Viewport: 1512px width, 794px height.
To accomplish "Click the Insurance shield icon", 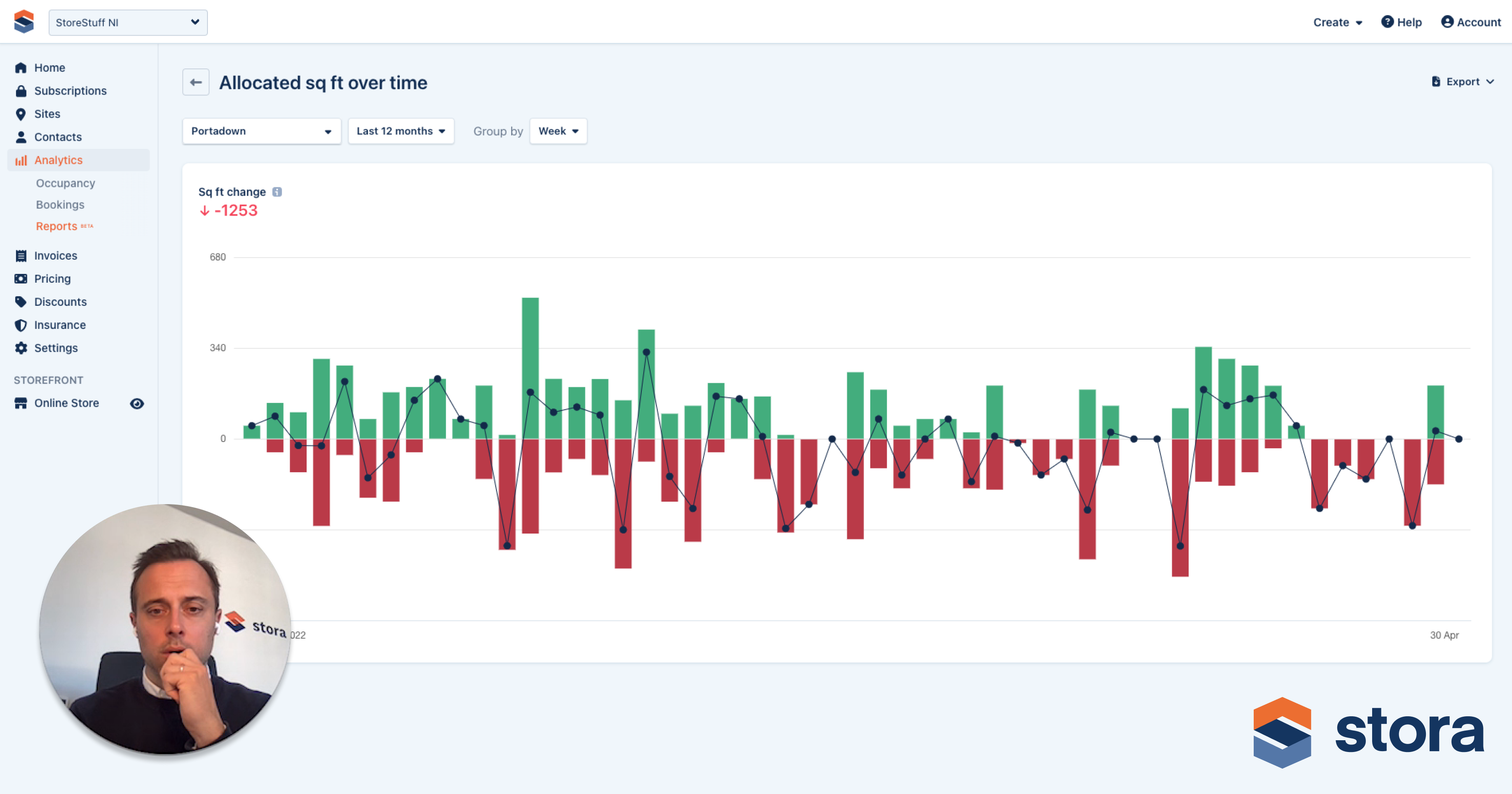I will tap(21, 325).
